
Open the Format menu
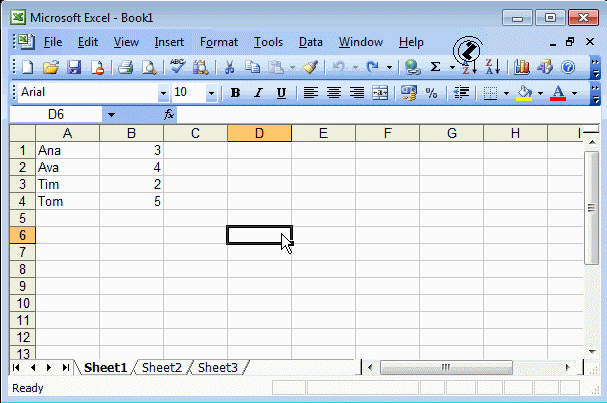click(218, 42)
